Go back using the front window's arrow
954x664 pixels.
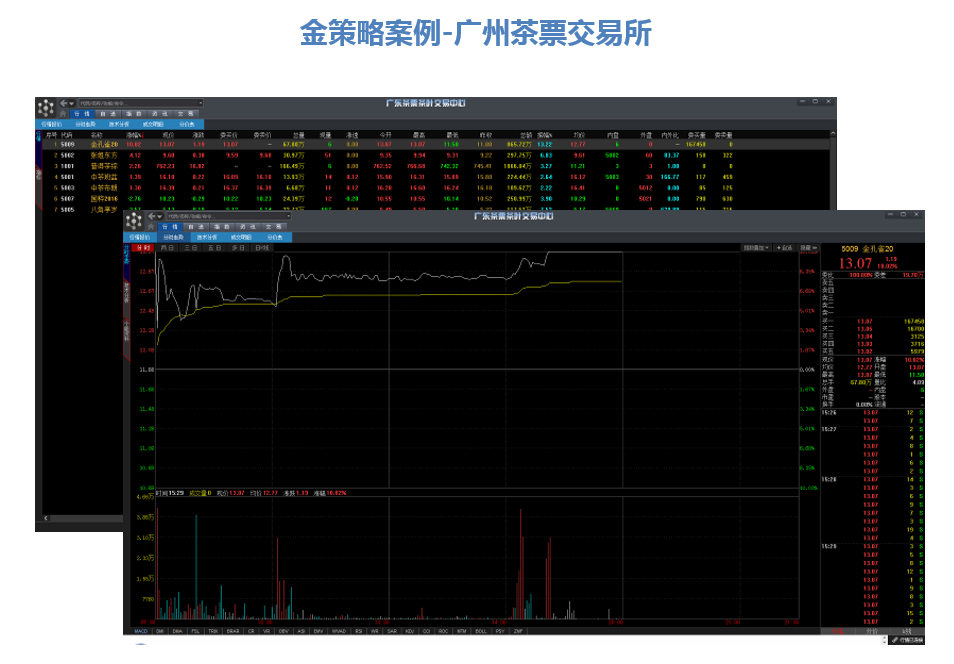(151, 216)
